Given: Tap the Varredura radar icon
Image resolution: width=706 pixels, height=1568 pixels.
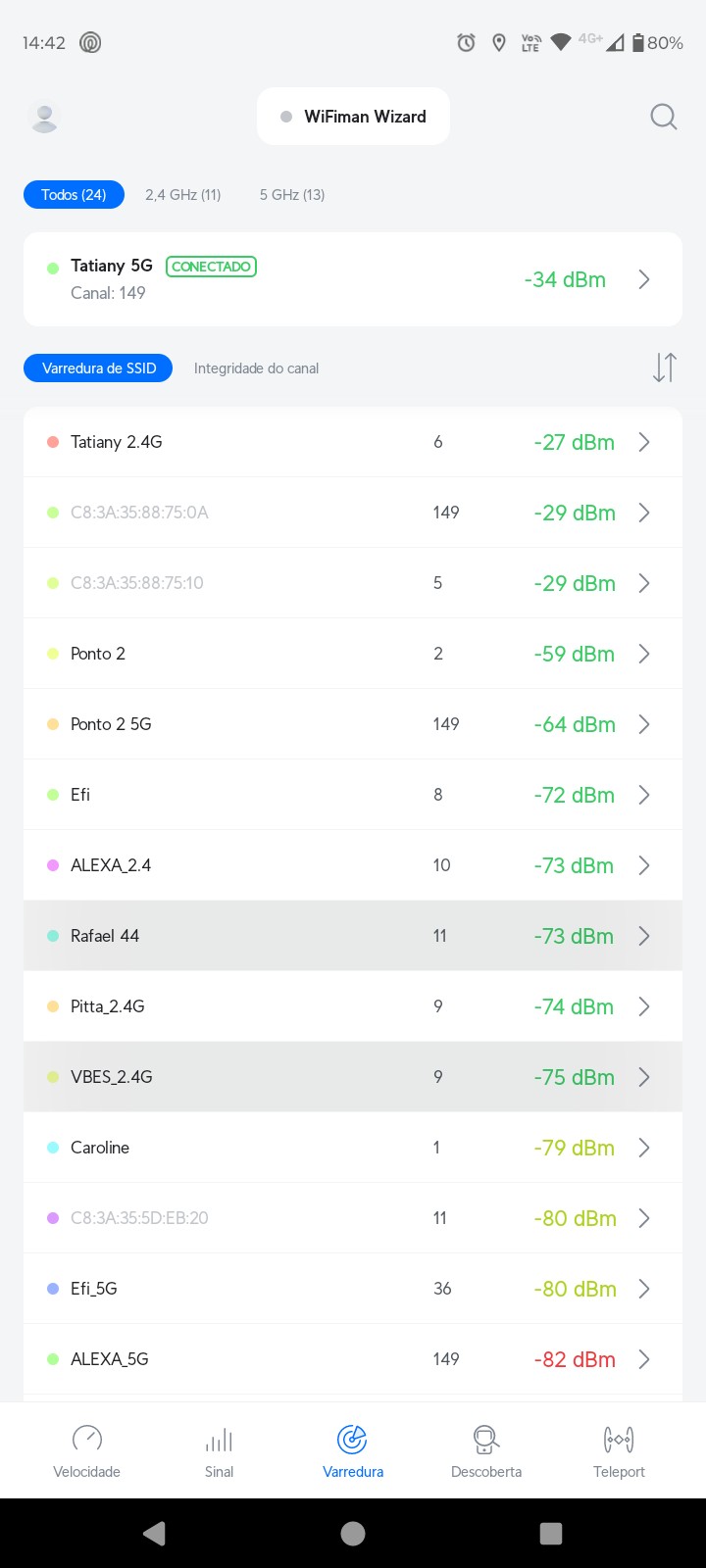Looking at the screenshot, I should (352, 1439).
